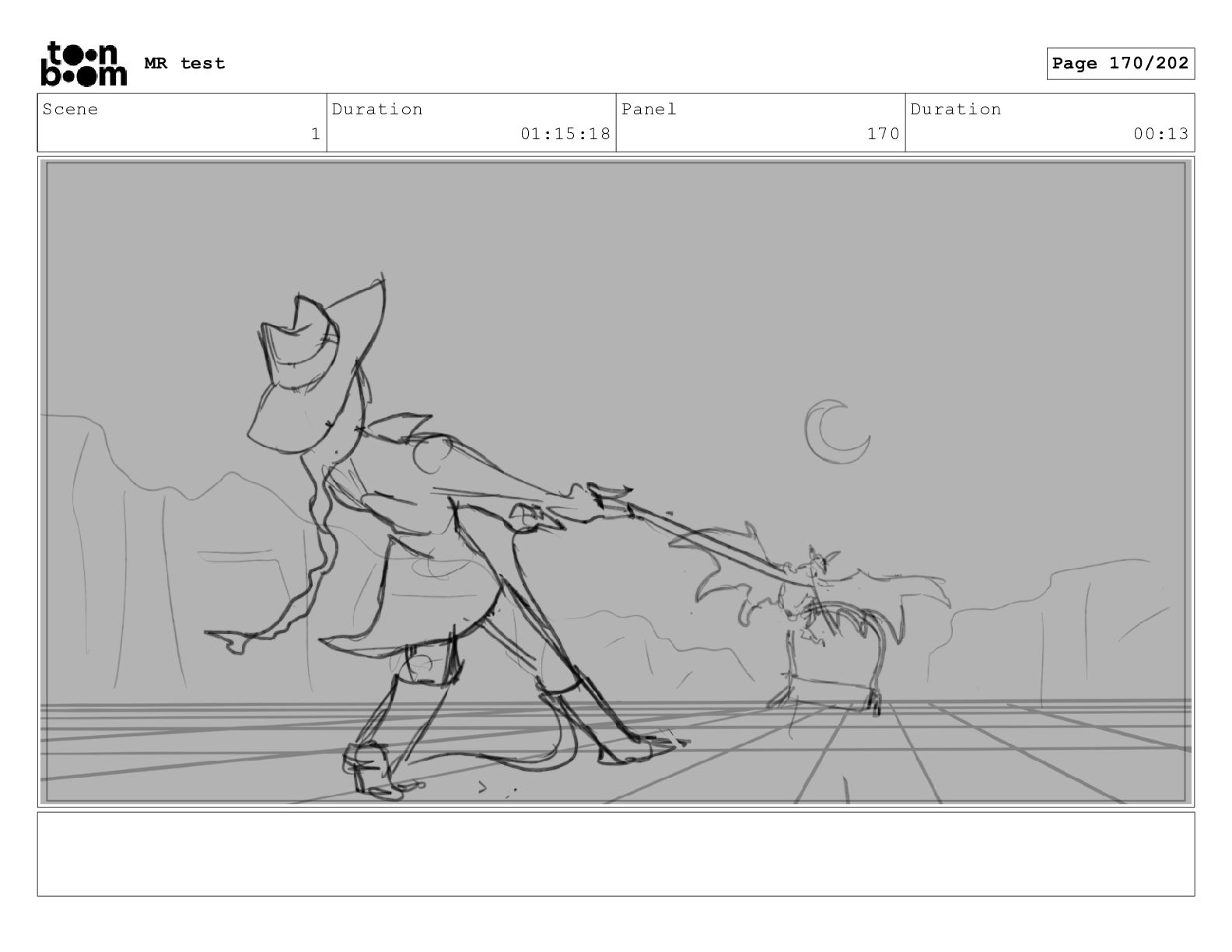Click the Toon Boom logo
The width and height of the screenshot is (1232, 952).
[82, 64]
